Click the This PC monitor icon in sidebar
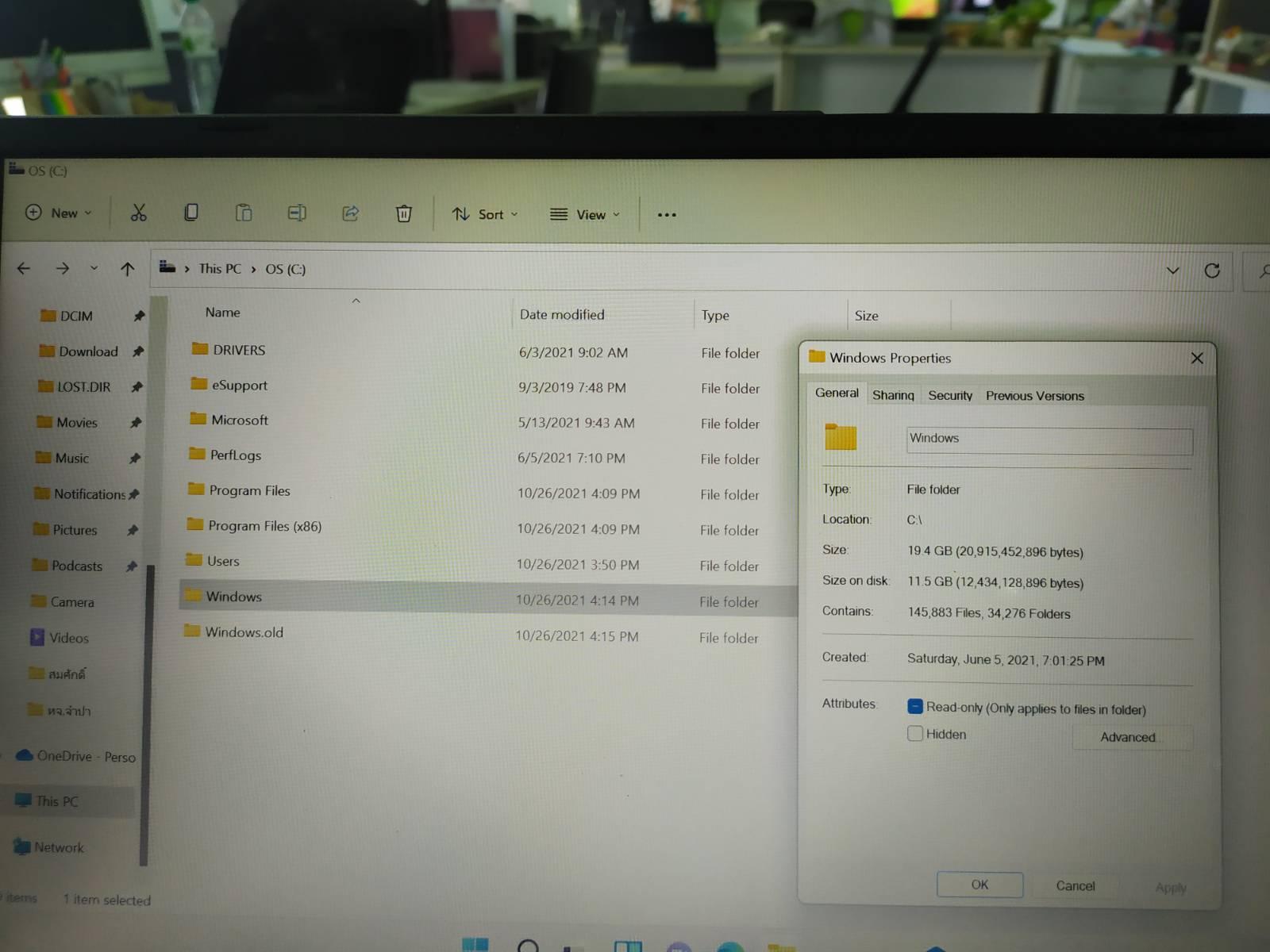Screen dimensions: 1270x952 (x=23, y=800)
